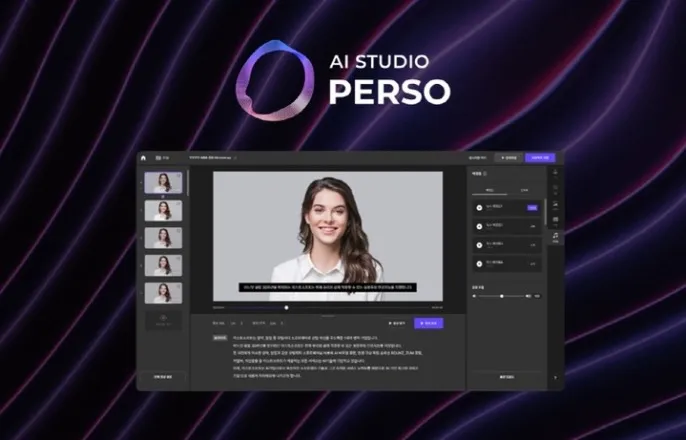Open the music note audio tool

click(555, 237)
